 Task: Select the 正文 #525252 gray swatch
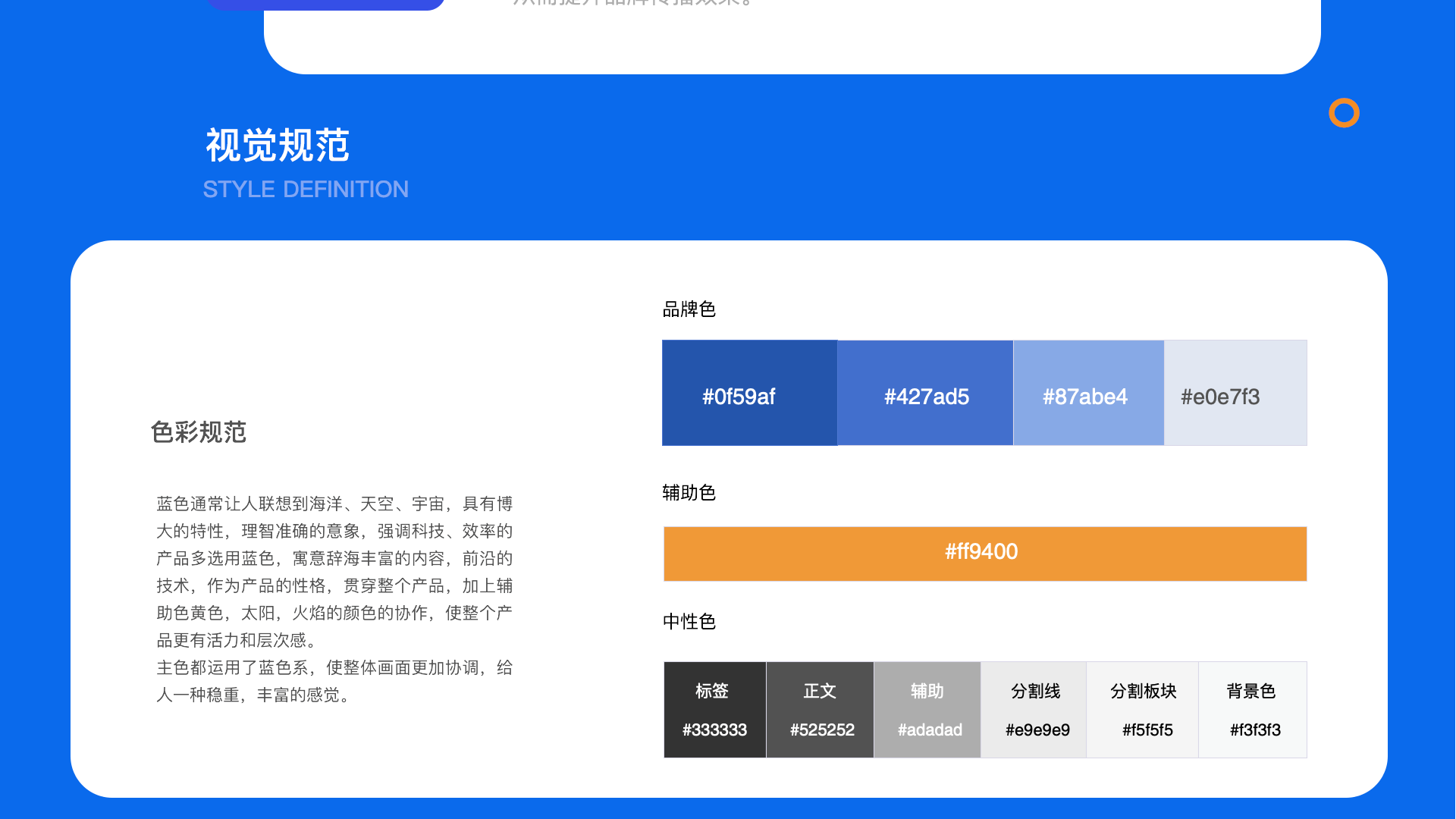click(820, 710)
